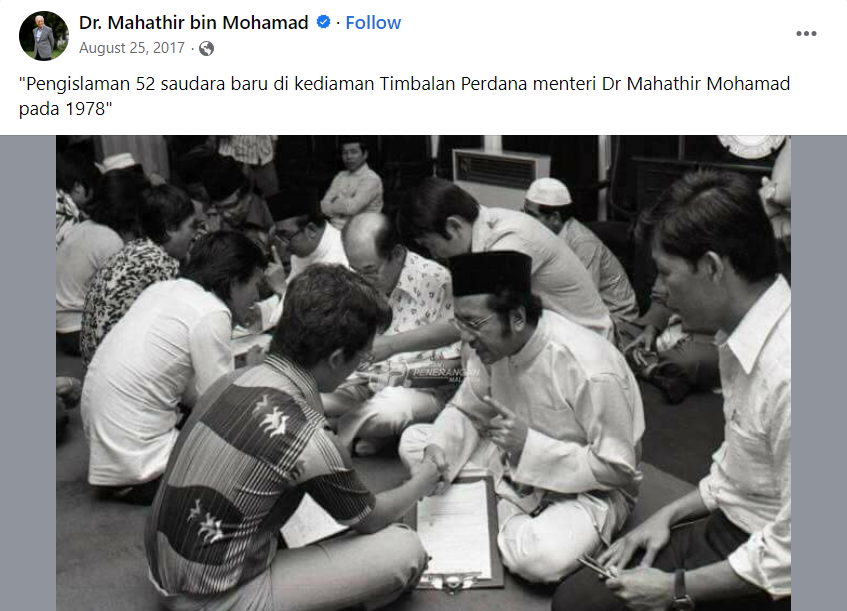
Task: Open the three-dot post options menu
Action: pyautogui.click(x=806, y=33)
